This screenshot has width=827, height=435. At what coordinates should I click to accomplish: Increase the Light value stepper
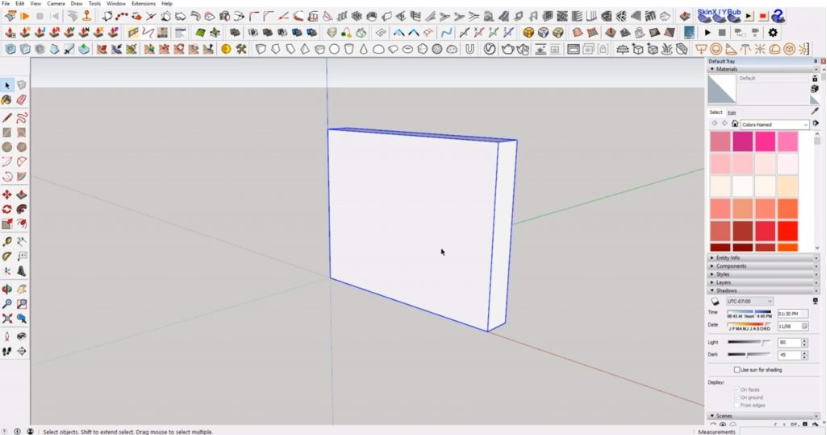[804, 341]
